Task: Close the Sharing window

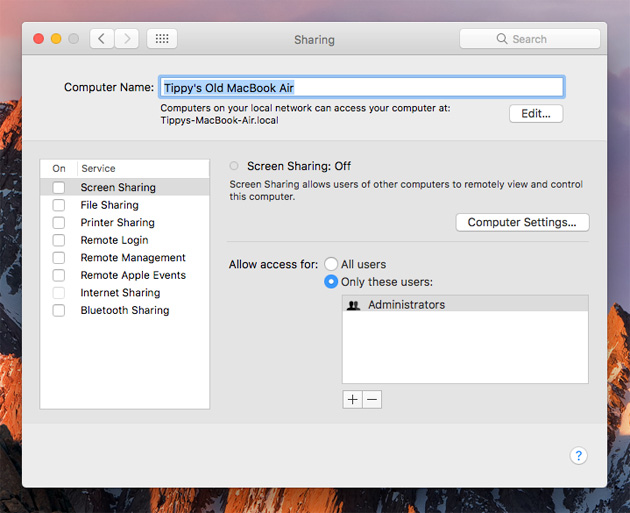Action: coord(39,39)
